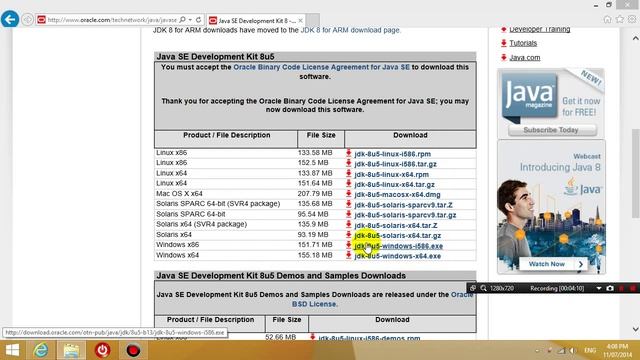Select the Java SE Development Kit 8 tab
This screenshot has height=360, width=640.
(x=256, y=20)
